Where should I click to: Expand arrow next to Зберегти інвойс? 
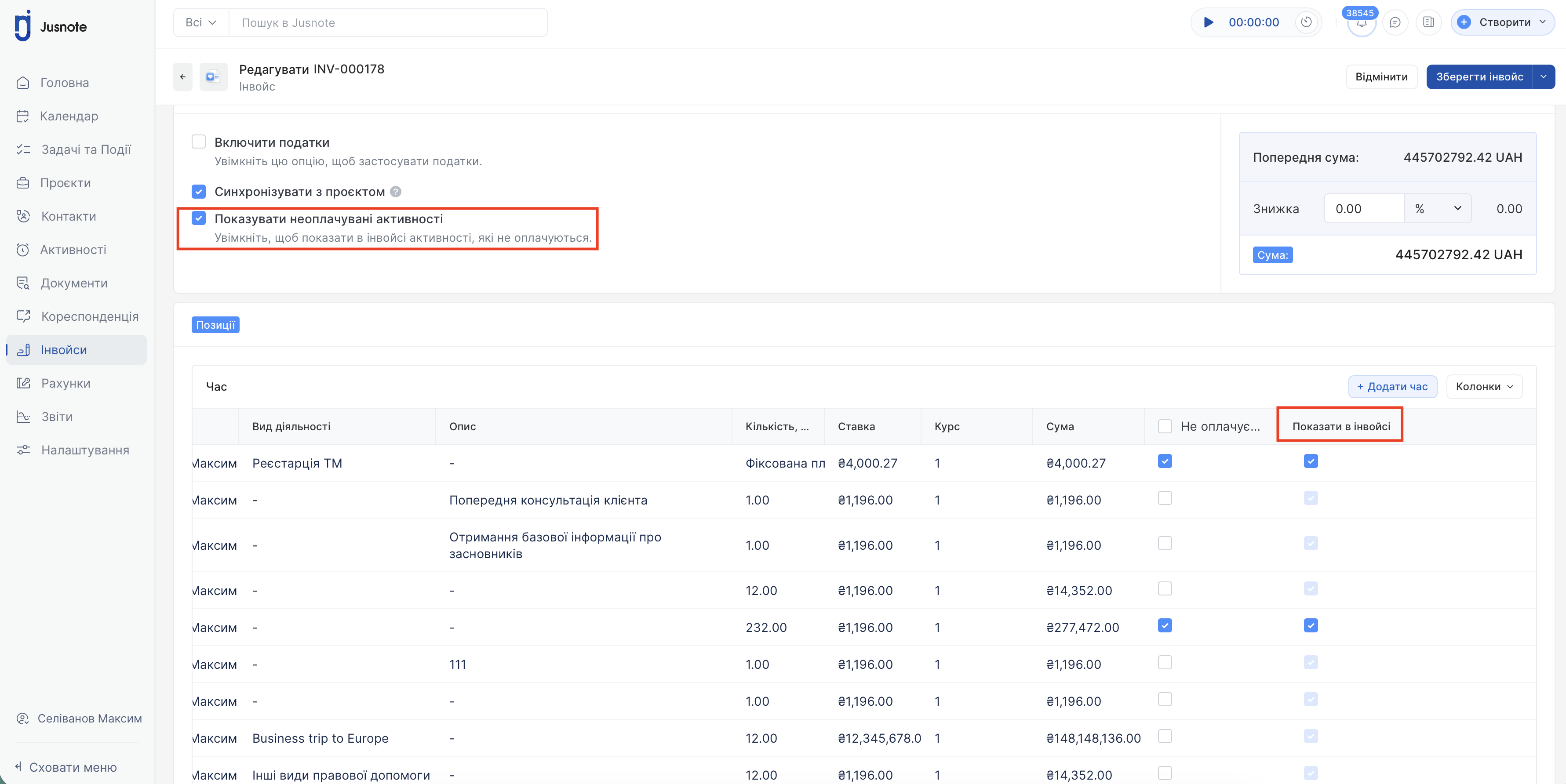point(1543,76)
